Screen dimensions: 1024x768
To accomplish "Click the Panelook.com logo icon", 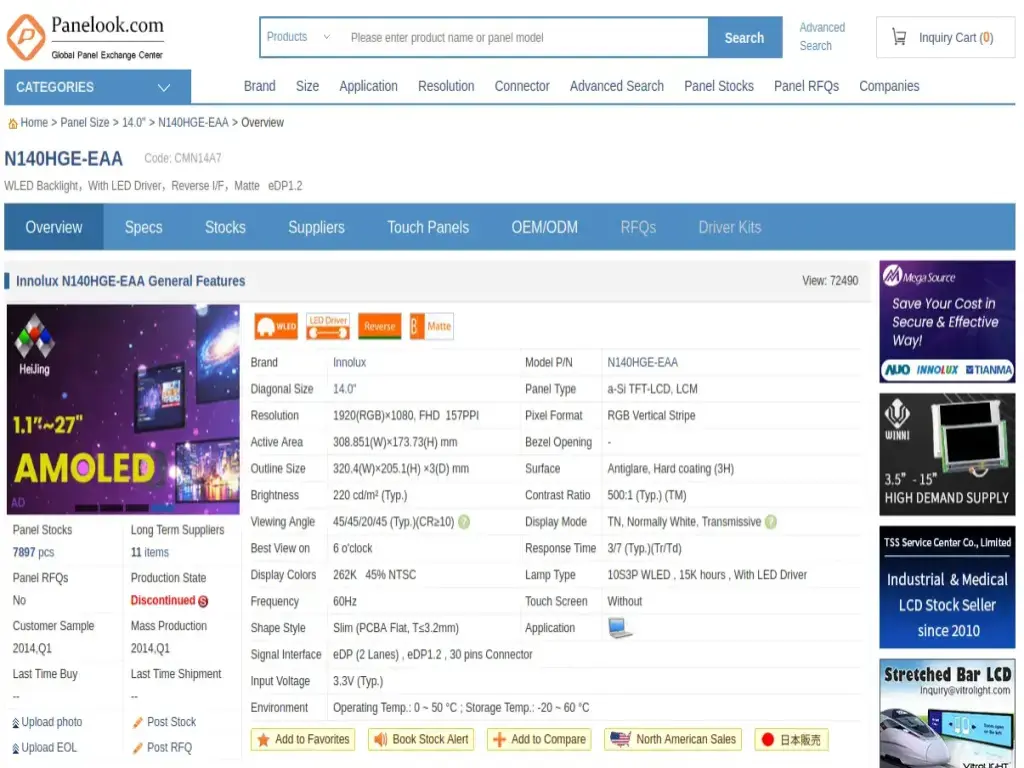I will pyautogui.click(x=26, y=37).
